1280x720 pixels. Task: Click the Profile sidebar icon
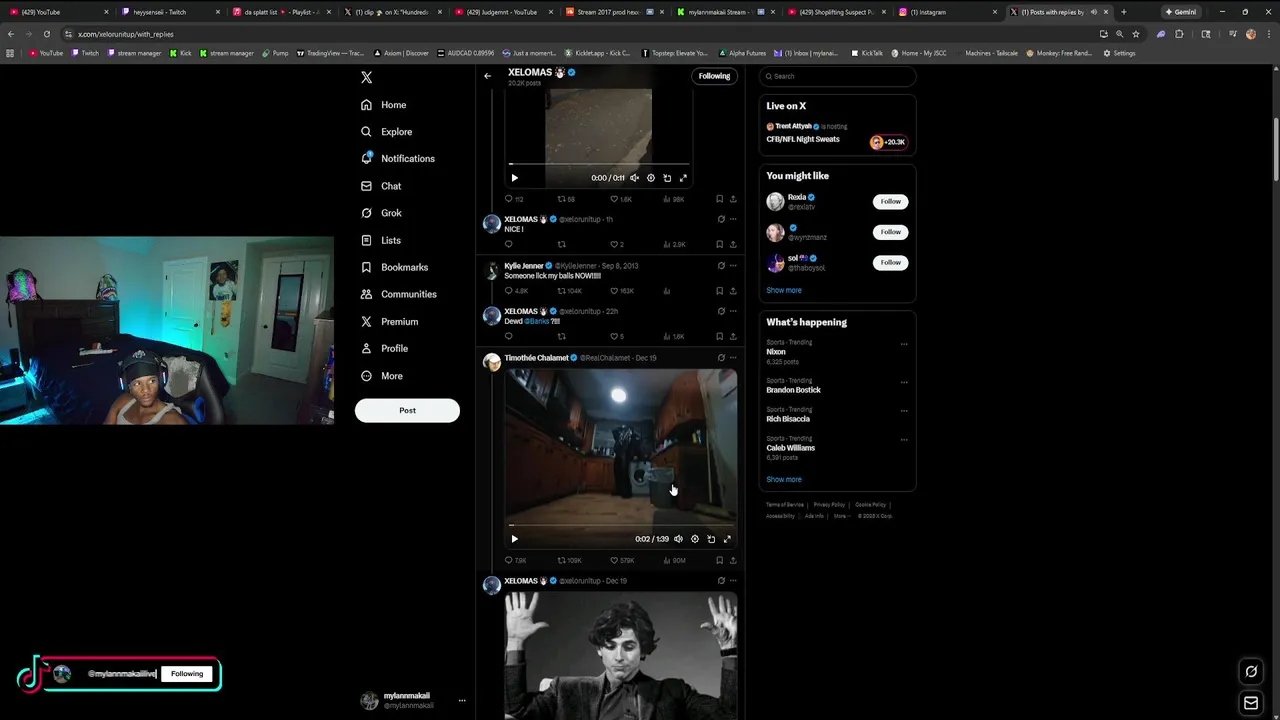pyautogui.click(x=366, y=348)
